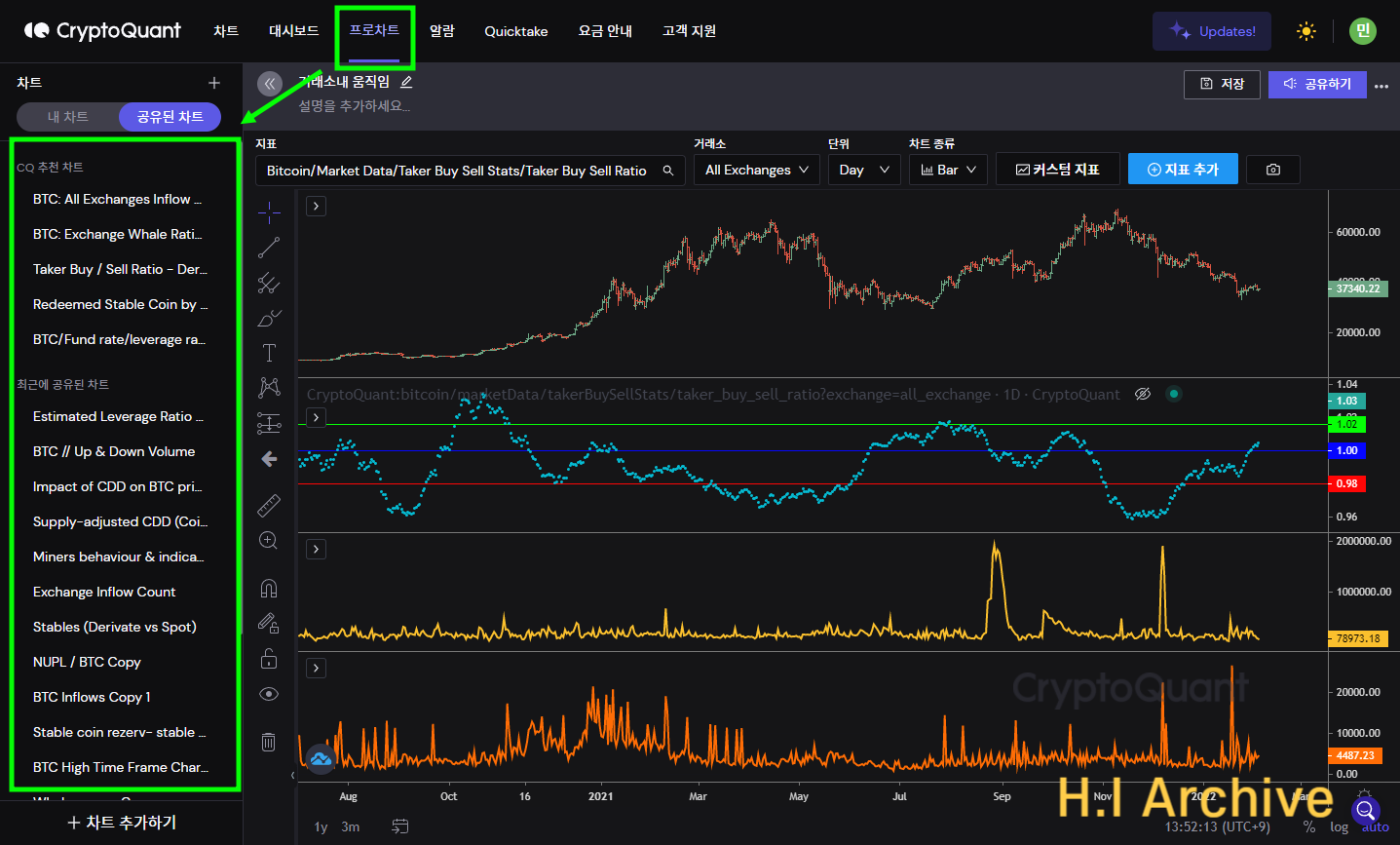Click the zoom in magnifier tool

coord(269,540)
